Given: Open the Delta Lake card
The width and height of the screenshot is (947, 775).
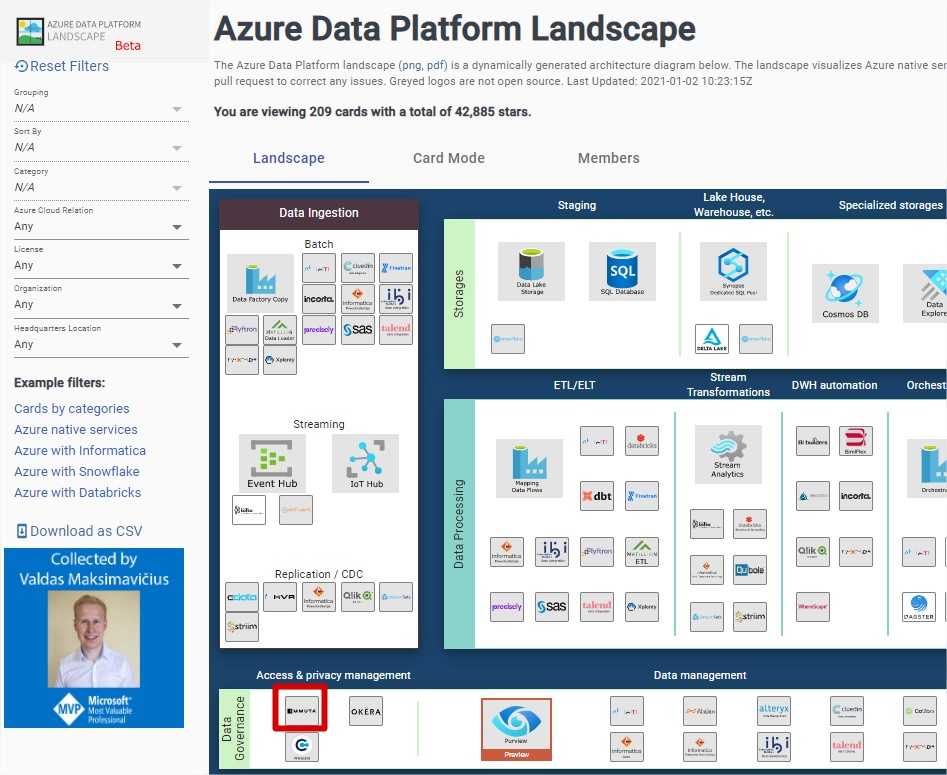Looking at the screenshot, I should [712, 339].
